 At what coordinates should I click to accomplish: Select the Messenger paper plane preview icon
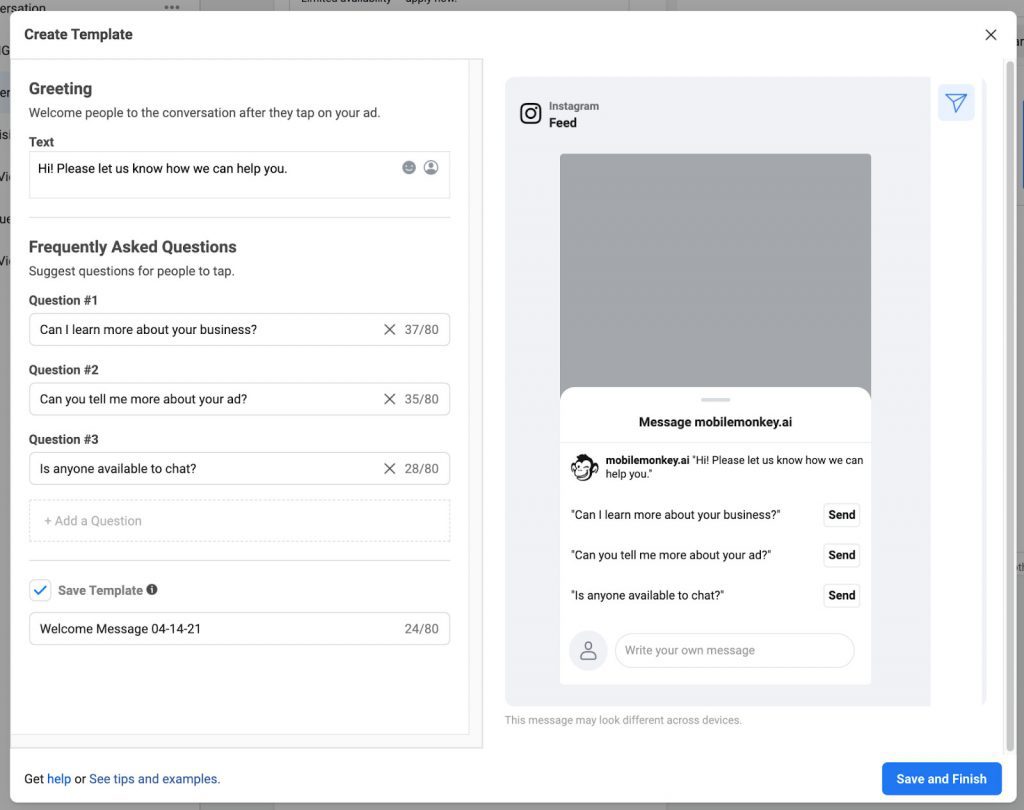tap(956, 103)
